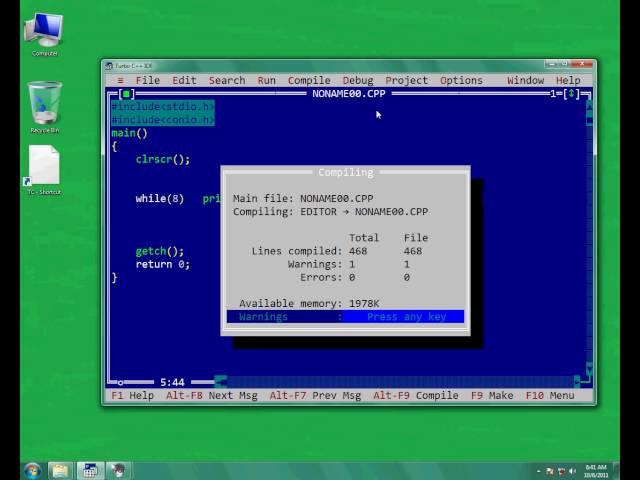
Task: Select the Recycle Bin desktop icon
Action: point(44,107)
